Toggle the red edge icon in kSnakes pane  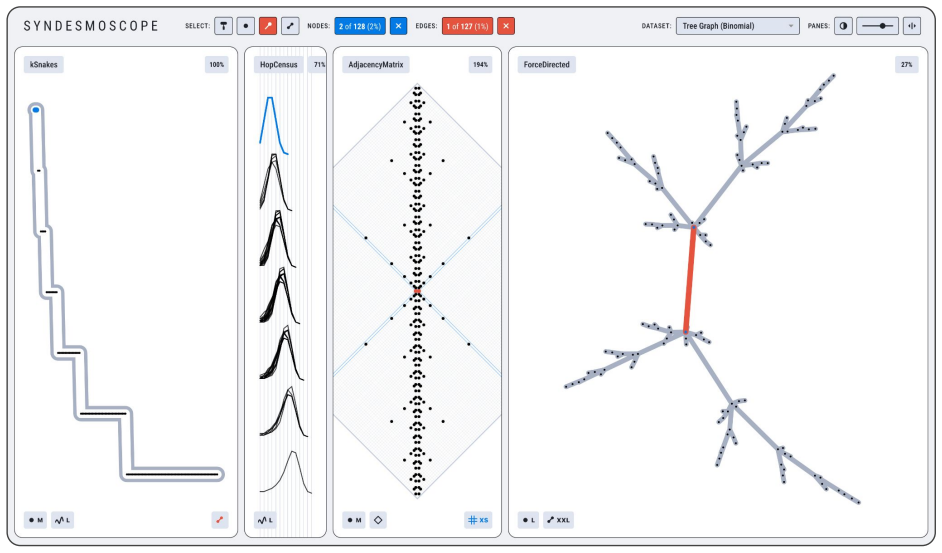click(x=220, y=520)
